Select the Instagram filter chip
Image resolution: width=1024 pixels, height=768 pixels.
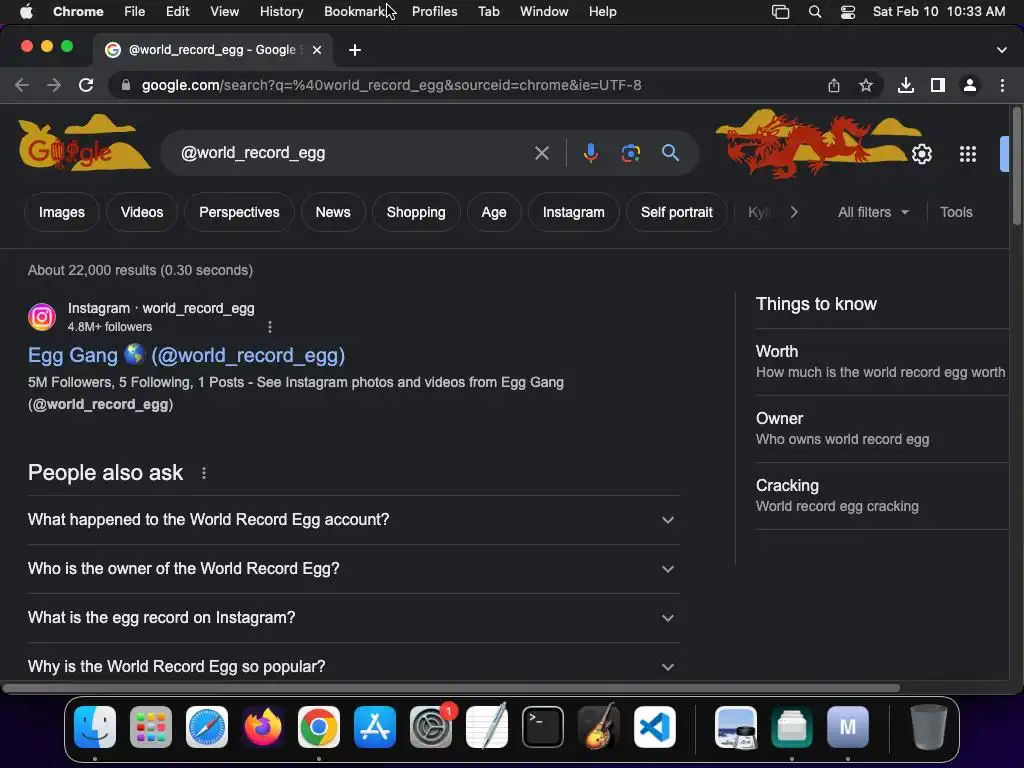pos(573,212)
